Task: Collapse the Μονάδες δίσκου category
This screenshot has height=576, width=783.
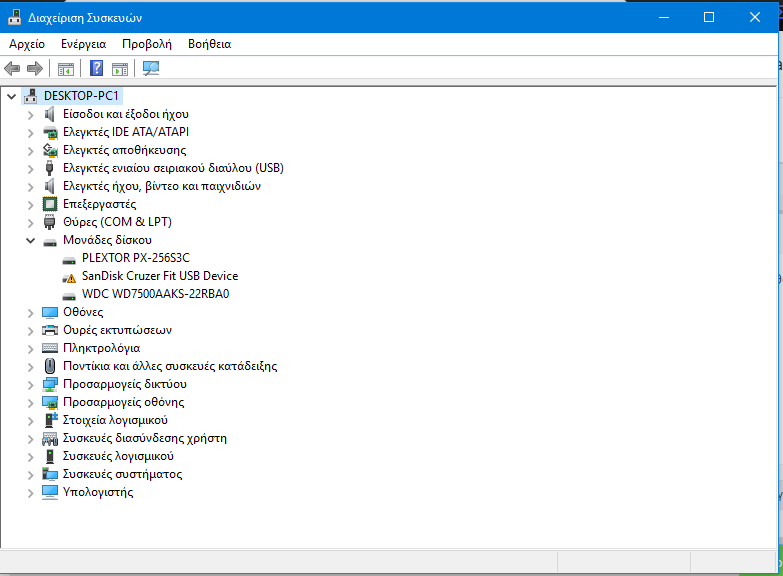Action: (x=30, y=241)
